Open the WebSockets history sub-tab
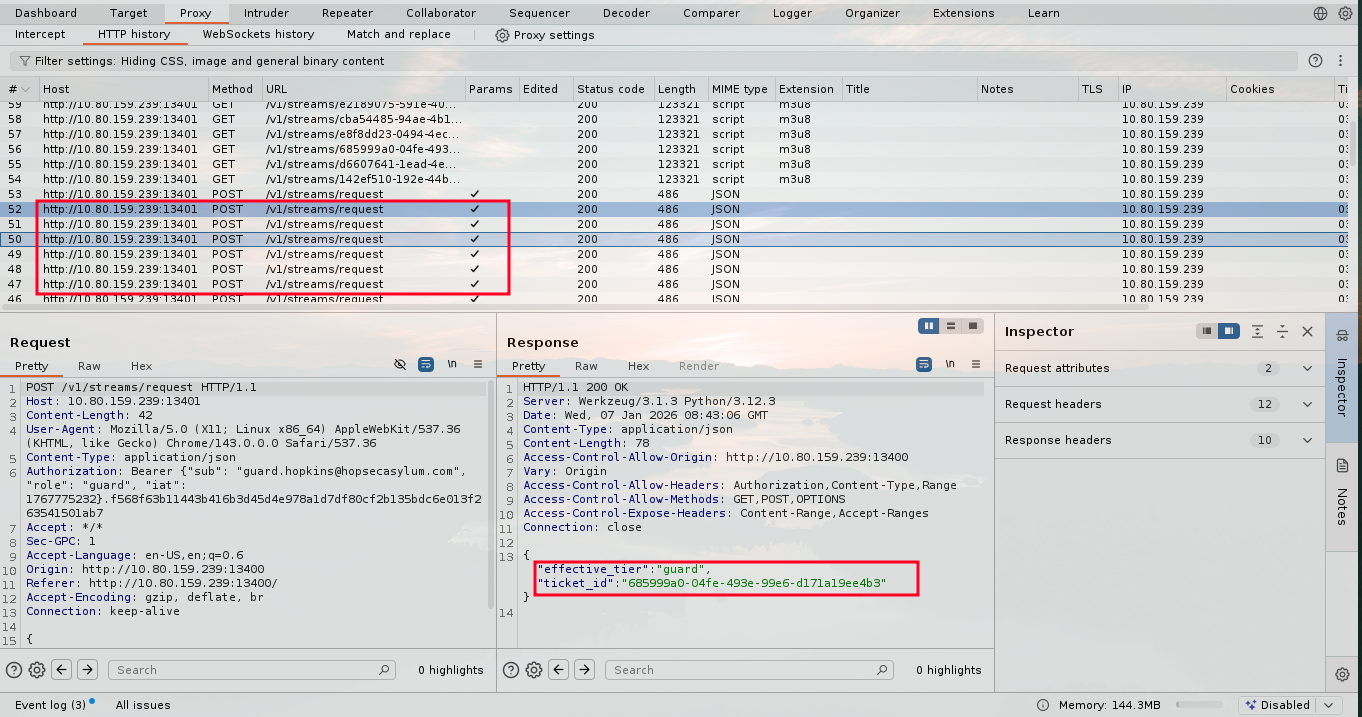Screen dimensions: 1362x717 click(258, 34)
